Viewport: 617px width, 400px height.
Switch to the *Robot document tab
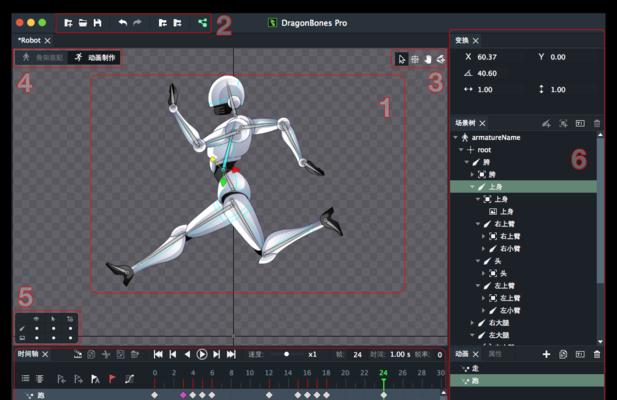[x=29, y=41]
